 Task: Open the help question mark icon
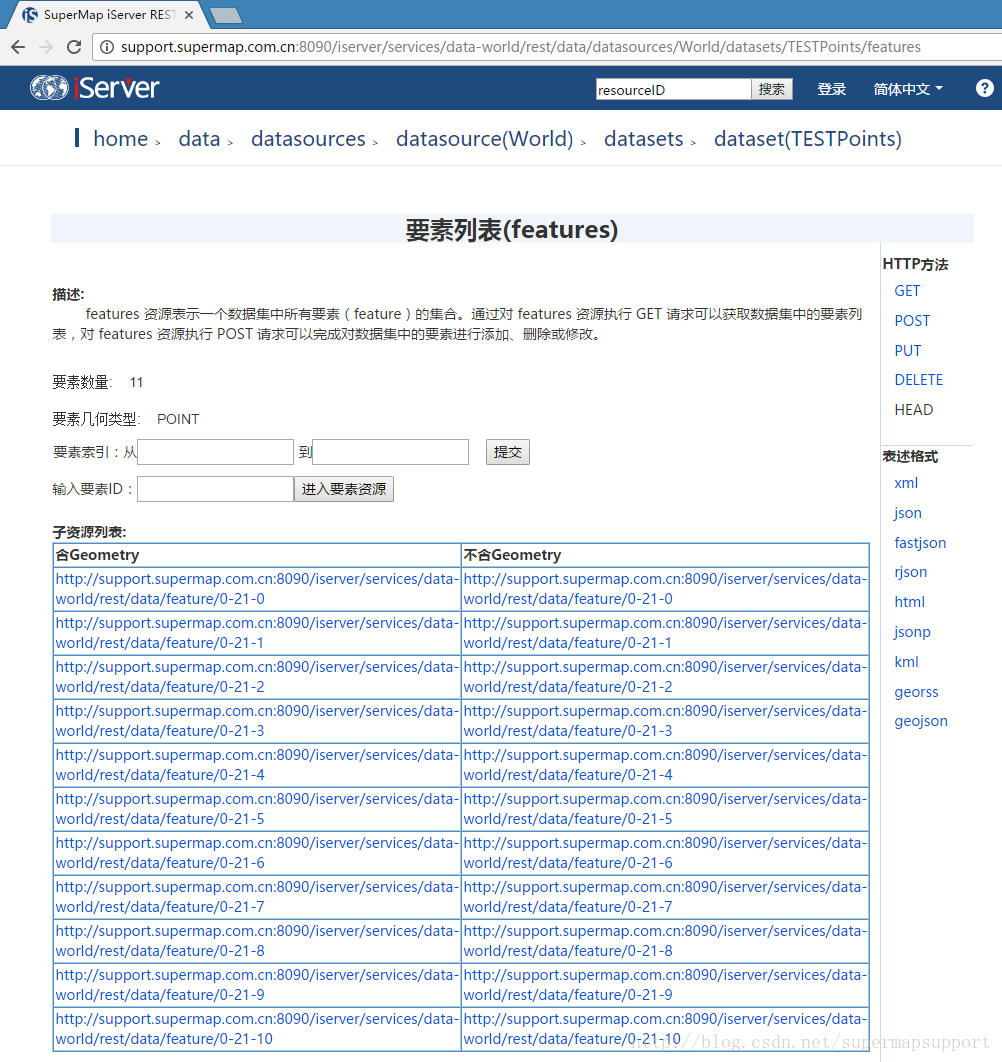tap(984, 88)
